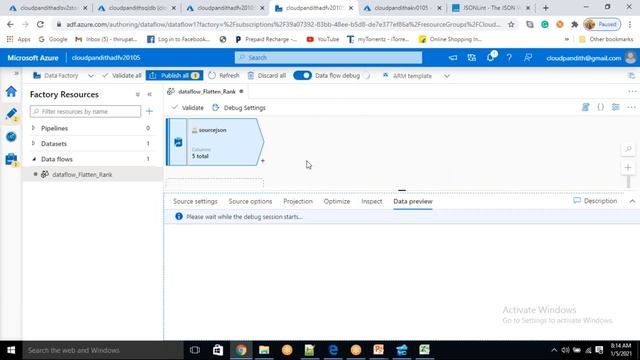The image size is (640, 360).
Task: Click the data flow Validate button
Action: [188, 108]
